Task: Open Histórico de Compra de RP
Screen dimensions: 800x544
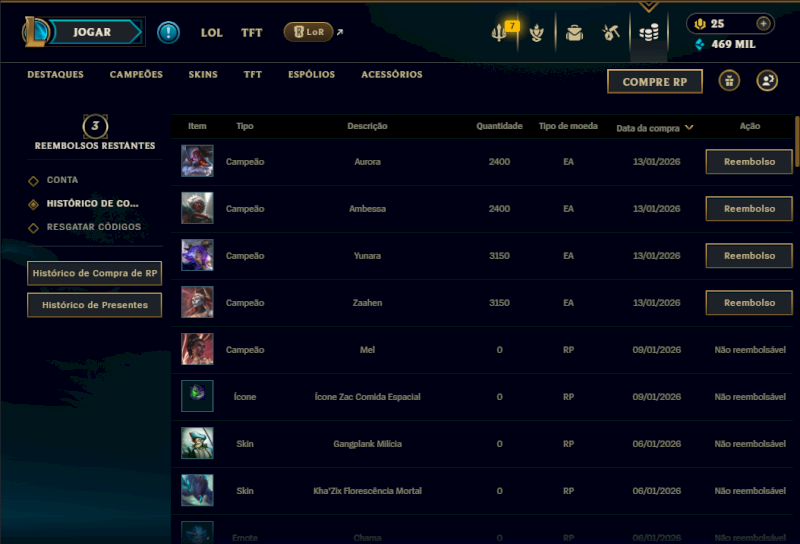Action: tap(94, 274)
